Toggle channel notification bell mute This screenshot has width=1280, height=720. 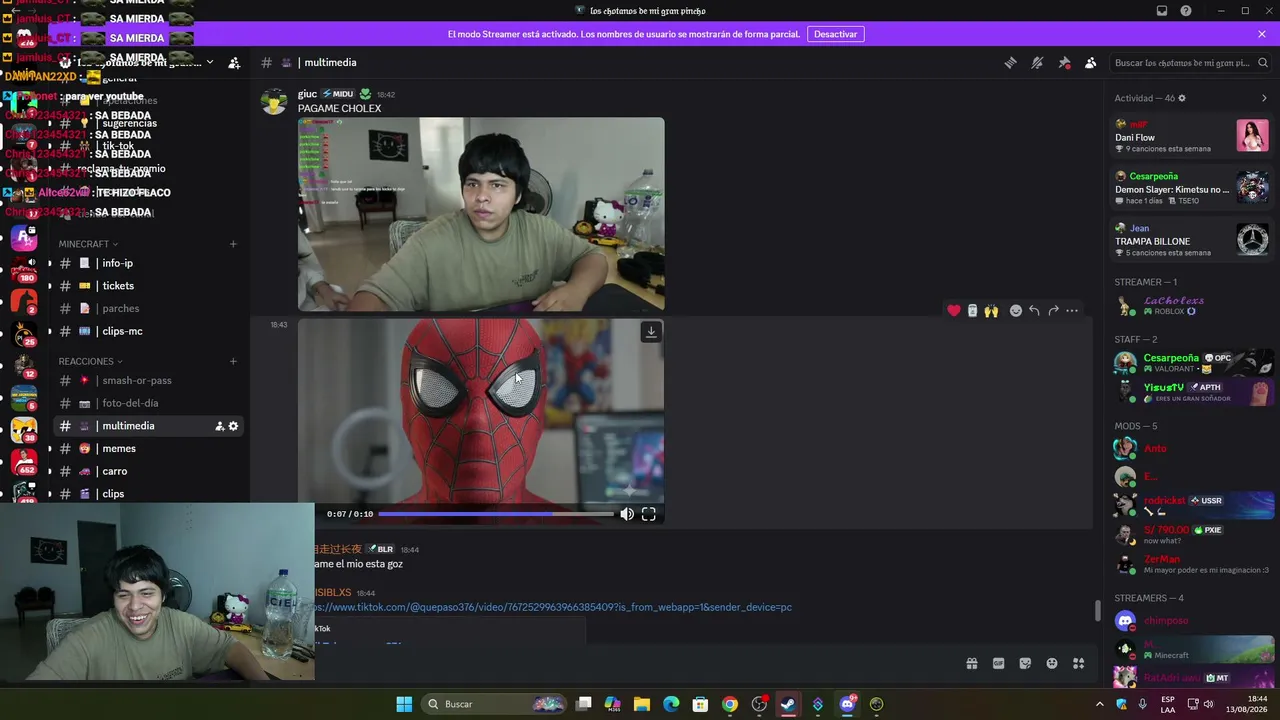[x=1037, y=63]
